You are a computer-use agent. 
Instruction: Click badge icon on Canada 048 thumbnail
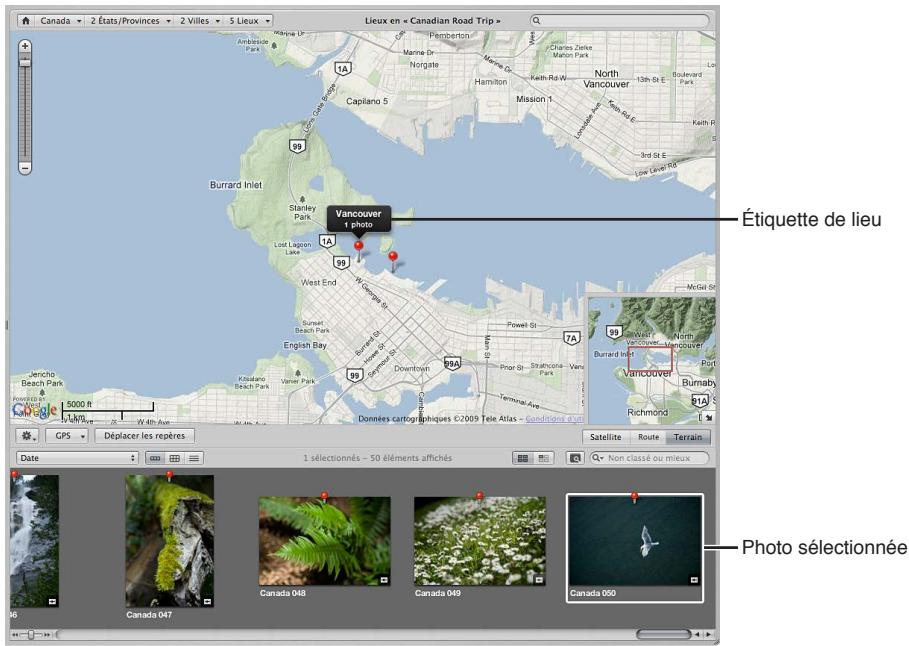(384, 580)
